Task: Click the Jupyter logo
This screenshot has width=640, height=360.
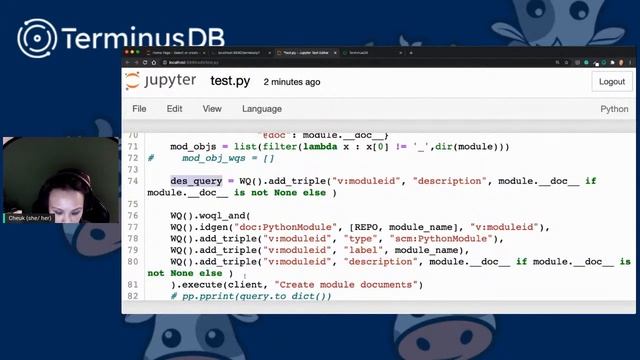Action: click(161, 81)
